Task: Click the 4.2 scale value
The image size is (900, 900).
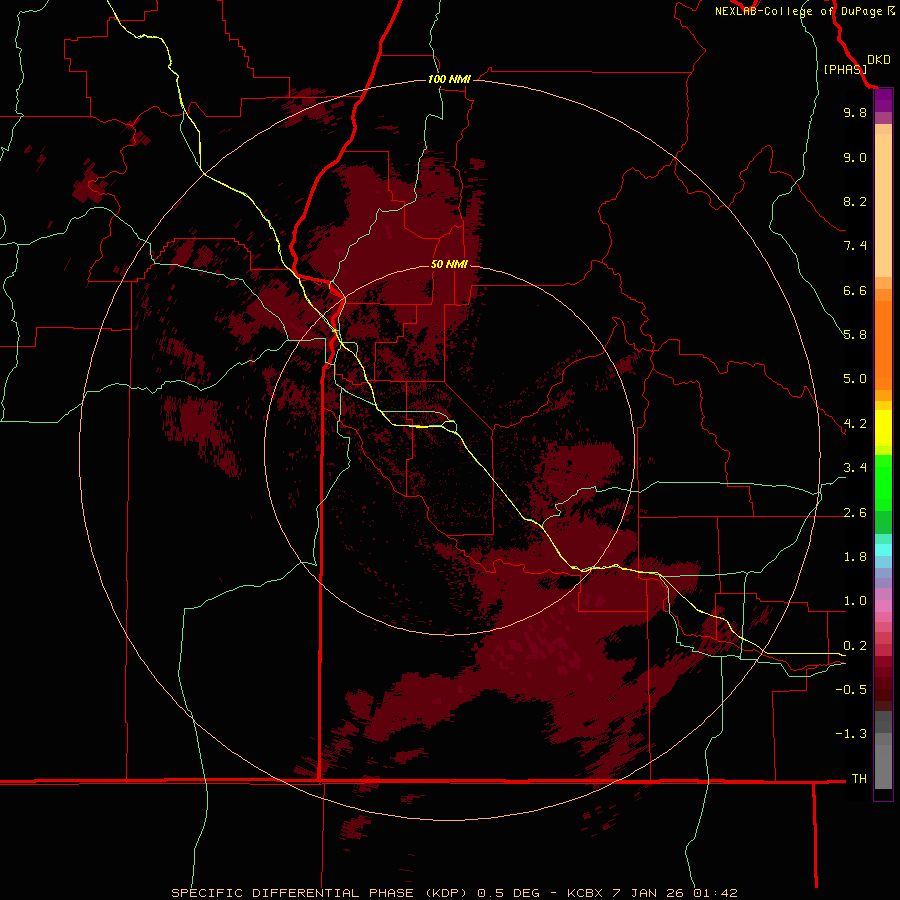Action: click(x=855, y=424)
